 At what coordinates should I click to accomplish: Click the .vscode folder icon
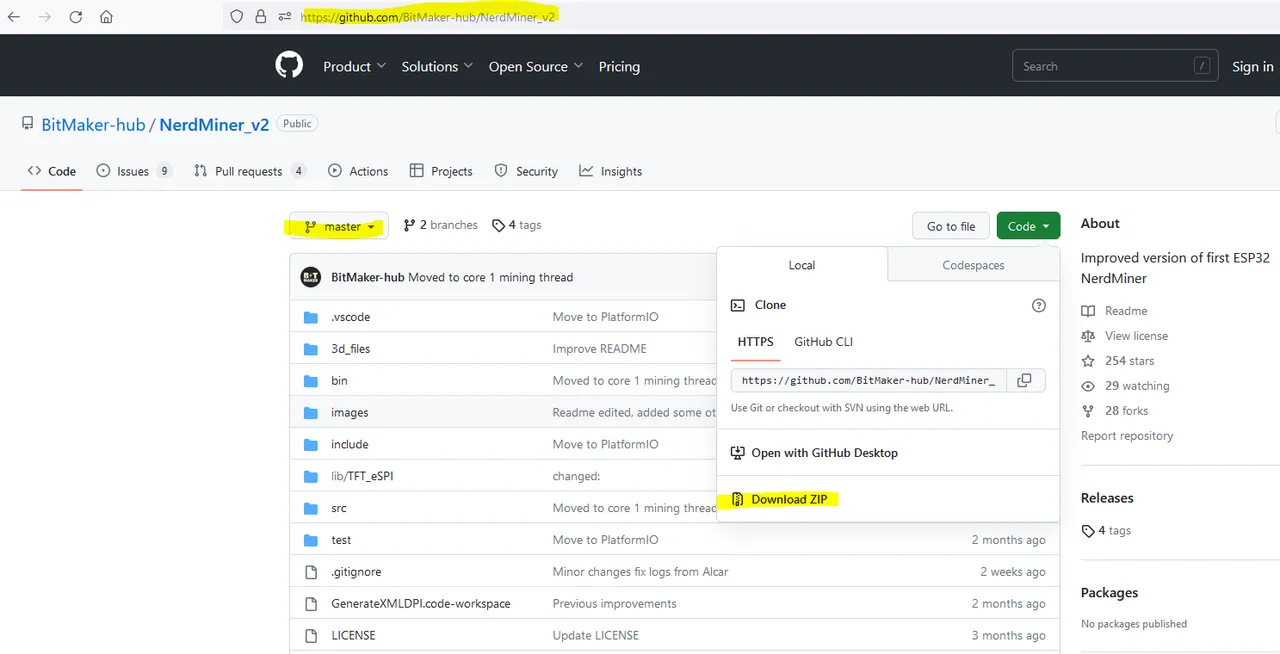tap(311, 317)
